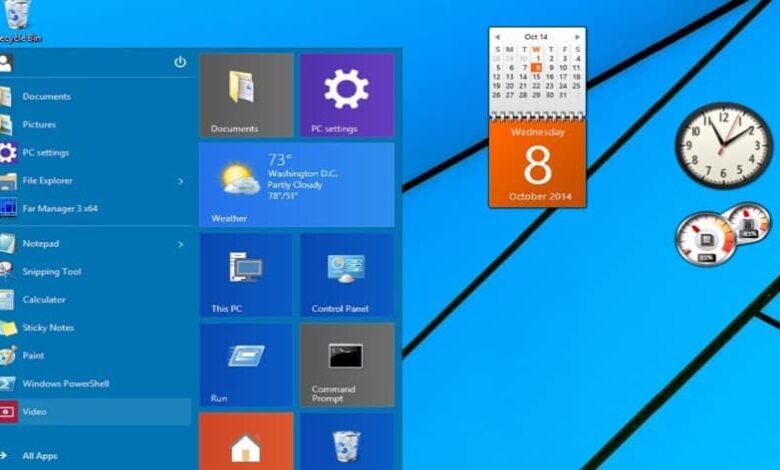Open PC settings in the left list

click(96, 153)
